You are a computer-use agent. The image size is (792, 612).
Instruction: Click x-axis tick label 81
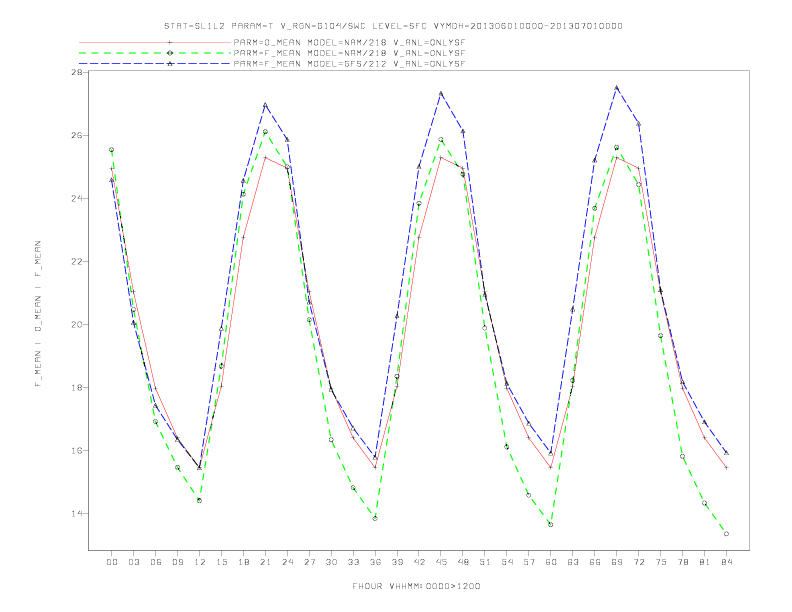coord(705,562)
